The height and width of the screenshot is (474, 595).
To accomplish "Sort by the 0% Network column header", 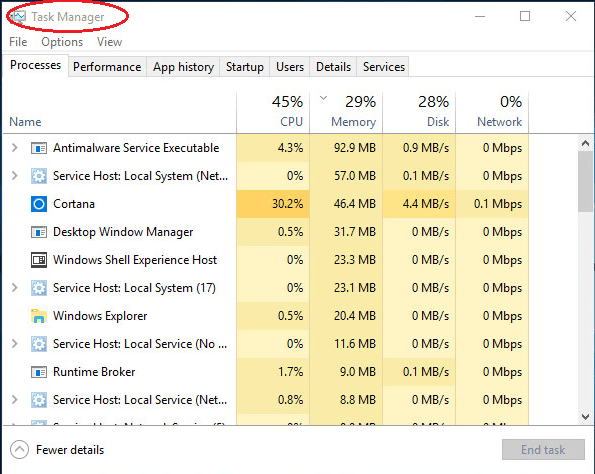I will pyautogui.click(x=492, y=113).
